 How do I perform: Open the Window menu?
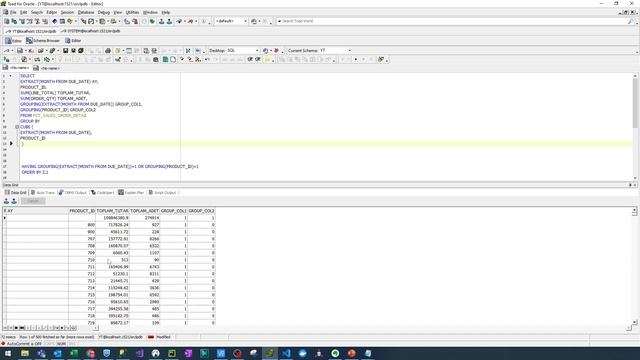click(150, 13)
